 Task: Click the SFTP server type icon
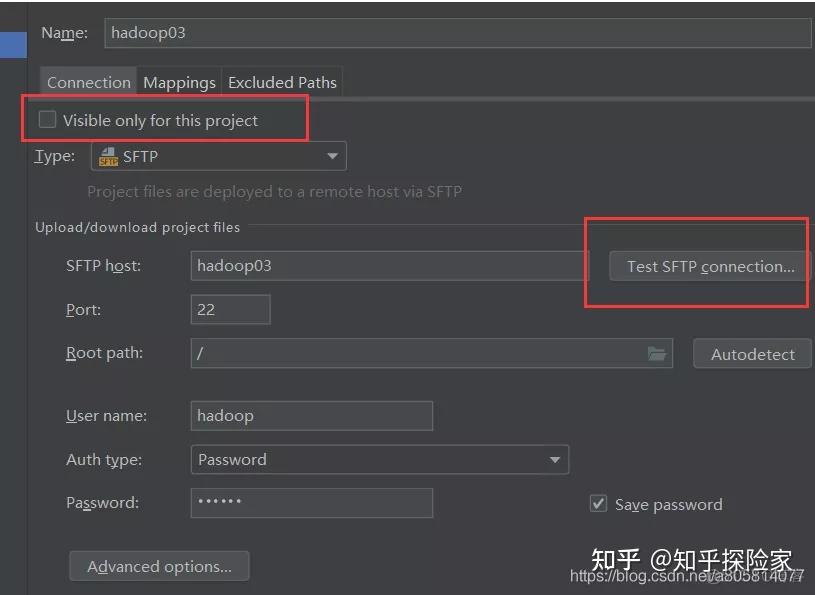[x=108, y=156]
